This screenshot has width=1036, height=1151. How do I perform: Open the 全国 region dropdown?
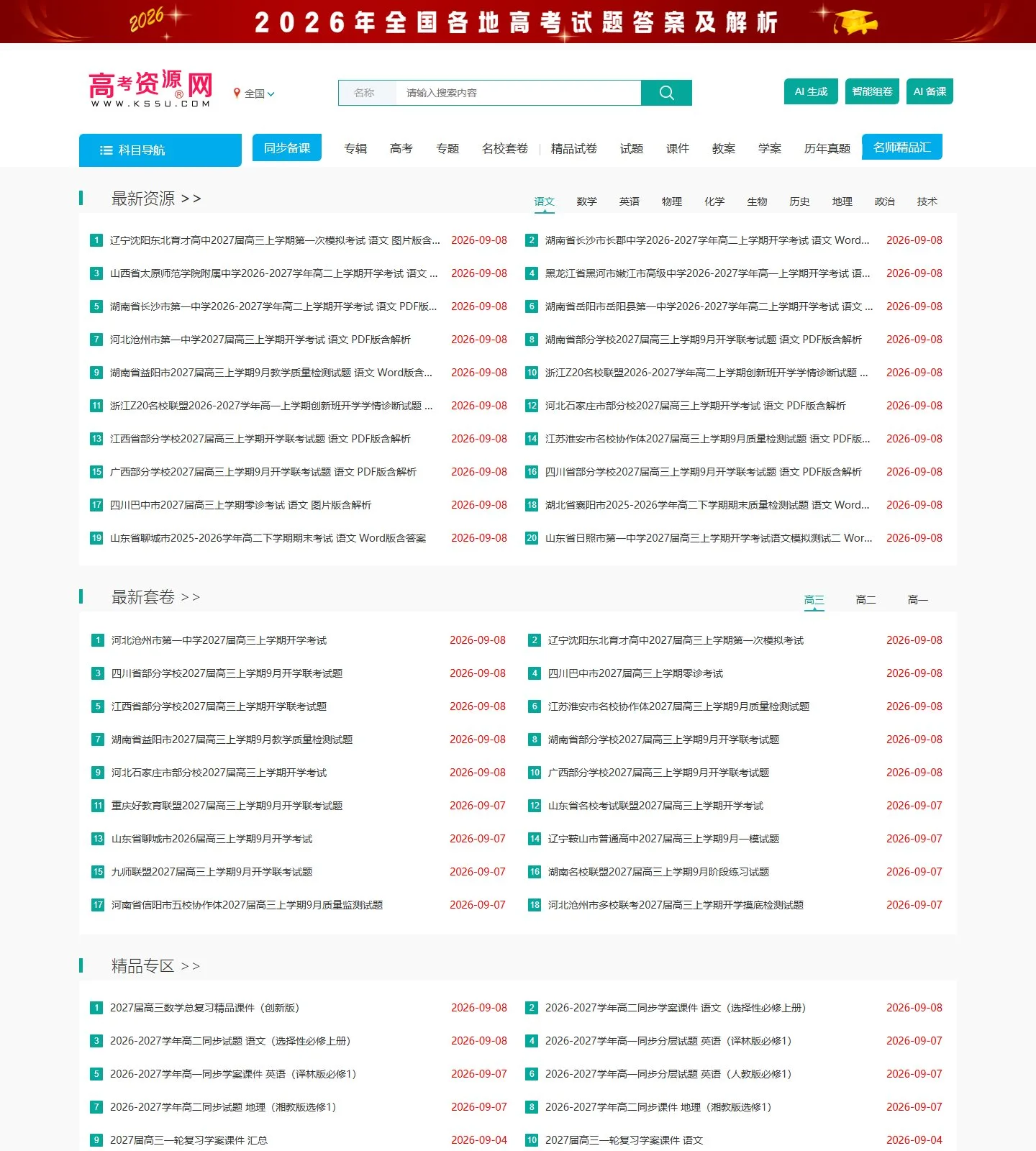click(x=254, y=94)
